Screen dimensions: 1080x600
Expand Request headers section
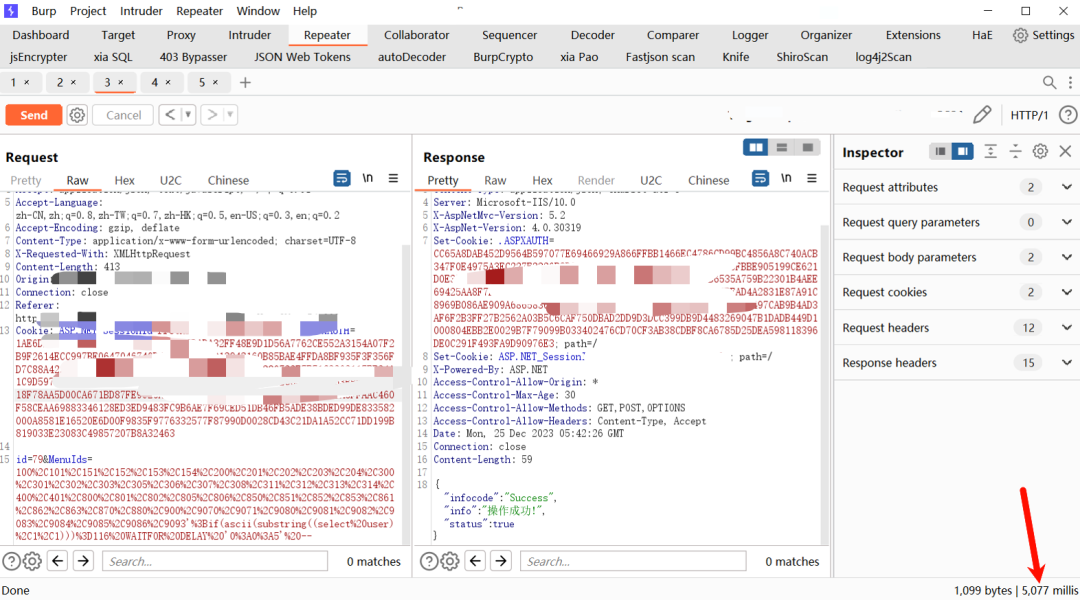click(1066, 328)
